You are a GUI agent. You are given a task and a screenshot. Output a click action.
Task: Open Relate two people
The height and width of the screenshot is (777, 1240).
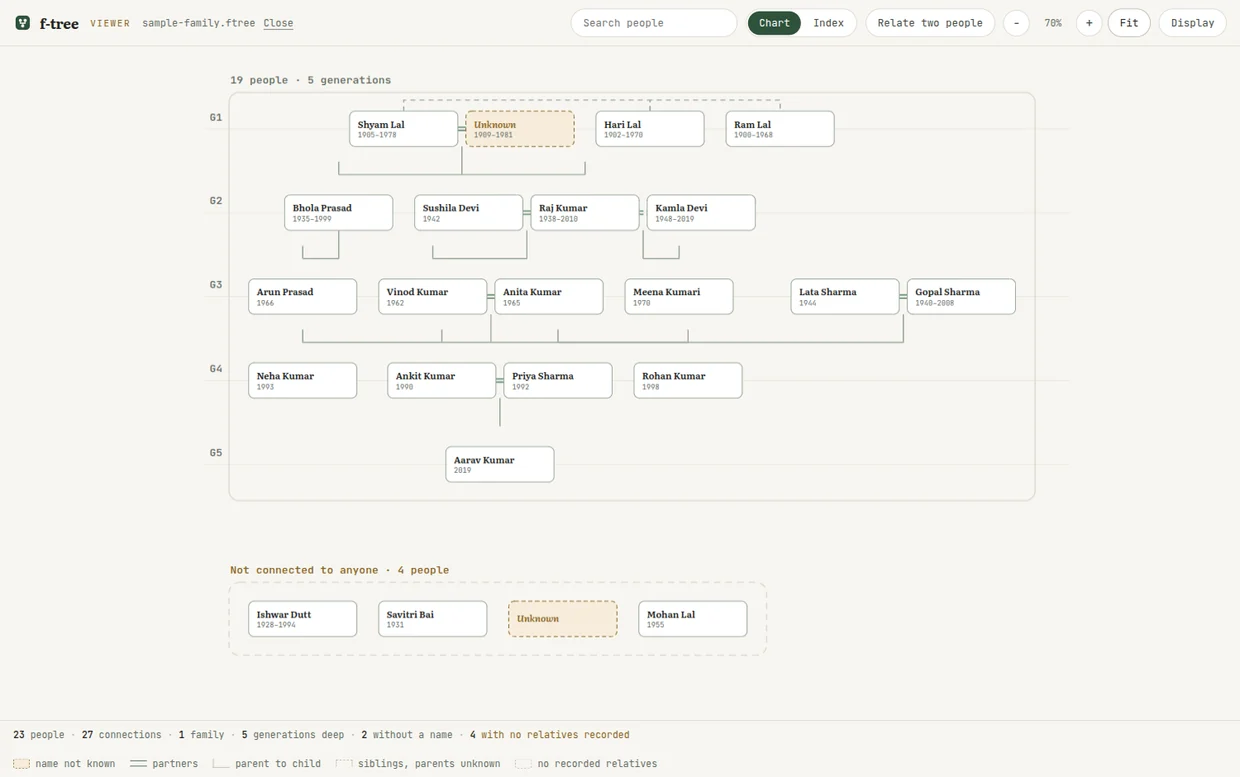[930, 23]
